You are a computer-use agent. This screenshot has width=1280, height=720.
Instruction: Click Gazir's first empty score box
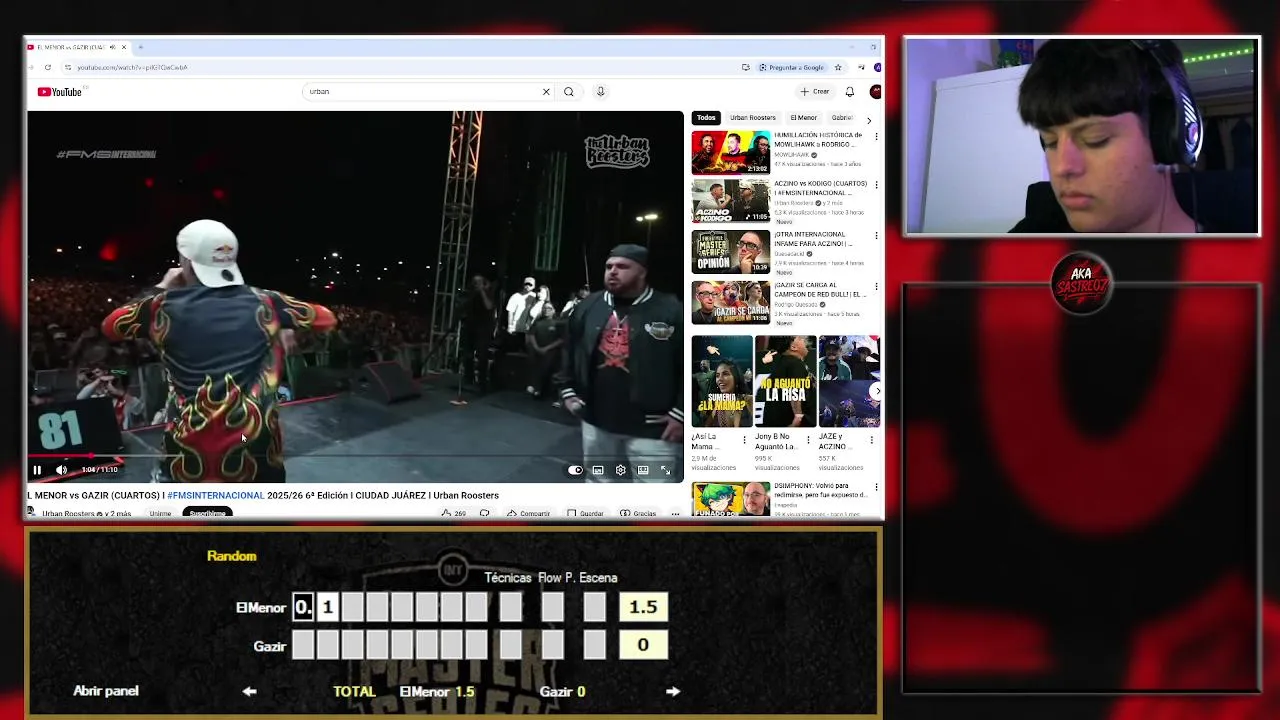302,645
